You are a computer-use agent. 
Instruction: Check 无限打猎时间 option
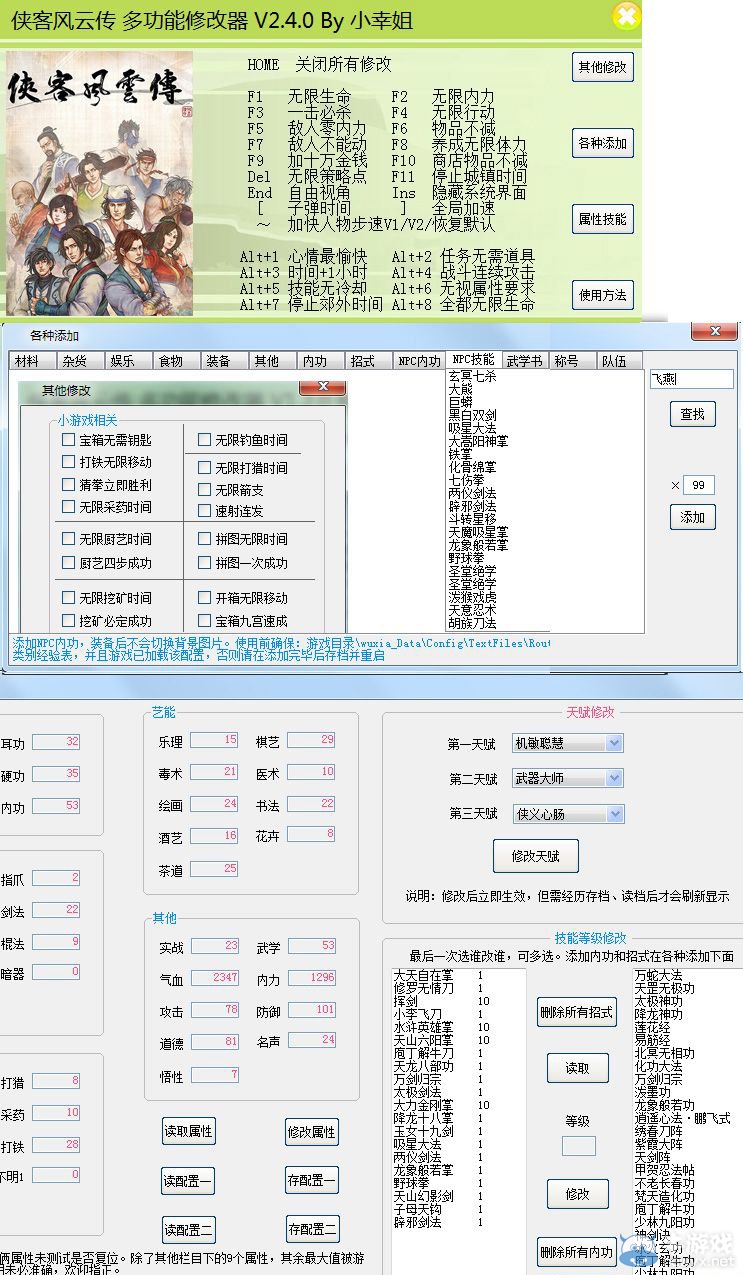pyautogui.click(x=243, y=468)
